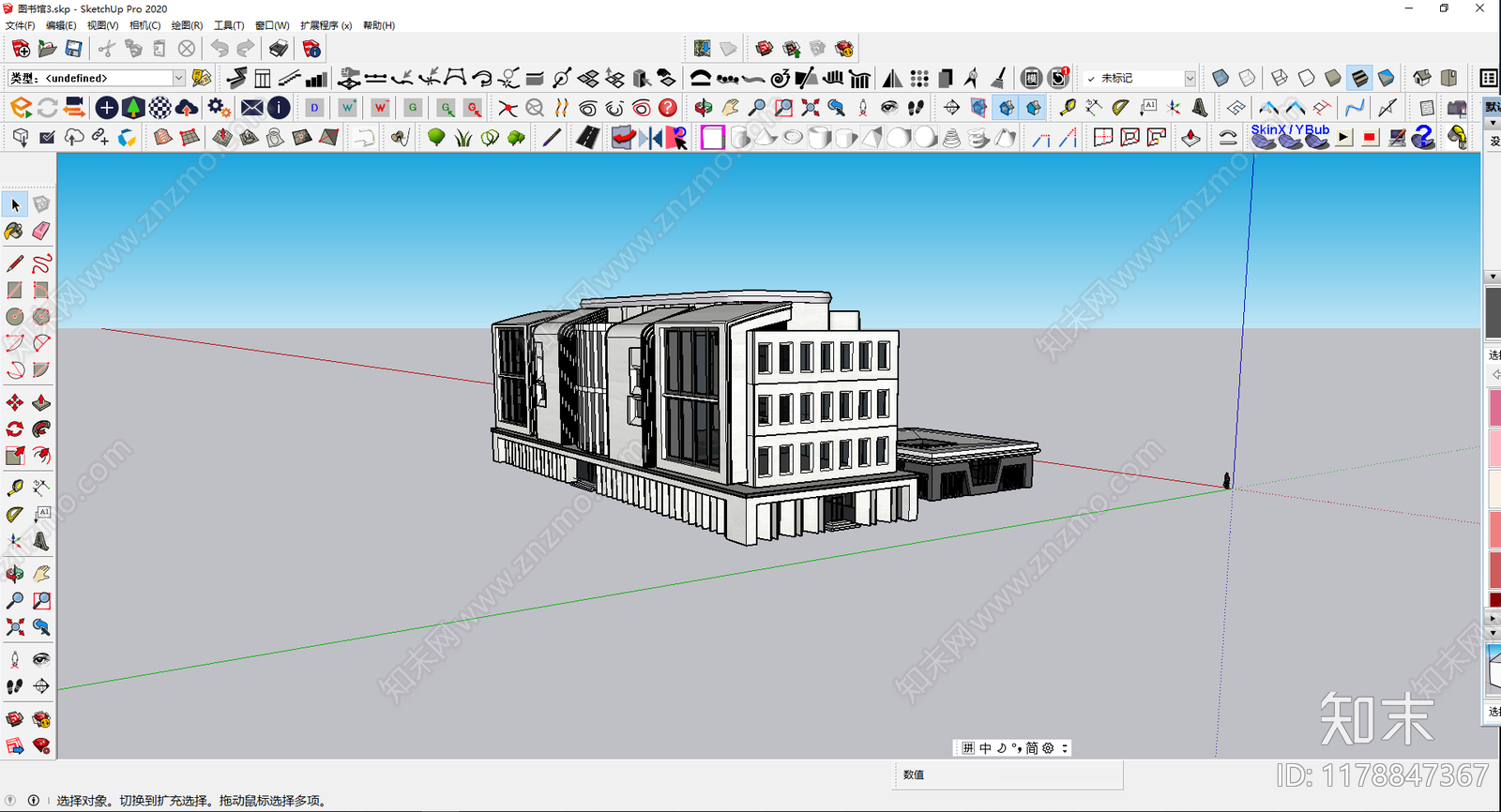Select the Push/Pull tool

41,402
